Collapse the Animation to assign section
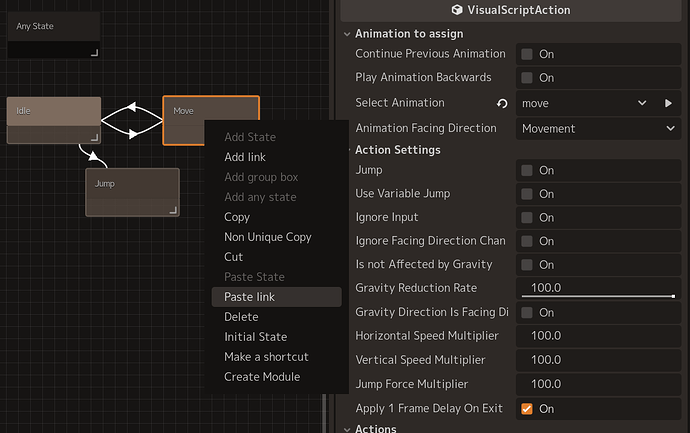The image size is (690, 433). coord(347,34)
